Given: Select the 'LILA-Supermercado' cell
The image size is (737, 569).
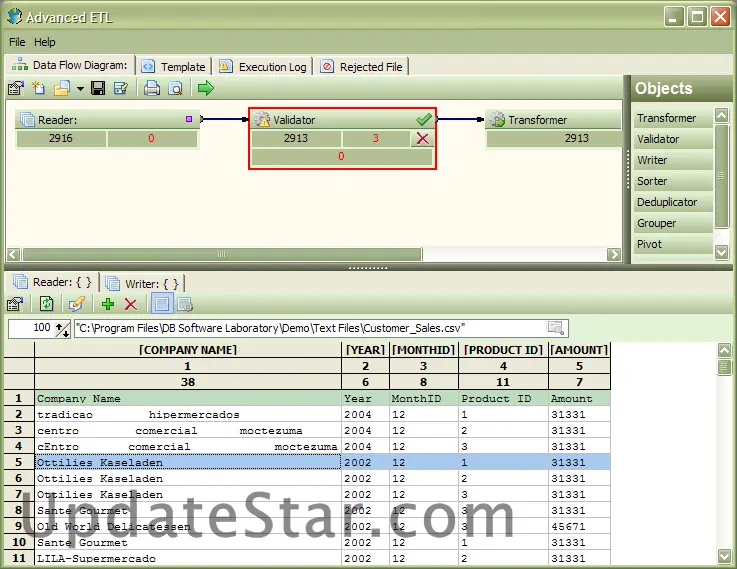Looking at the screenshot, I should [x=188, y=558].
